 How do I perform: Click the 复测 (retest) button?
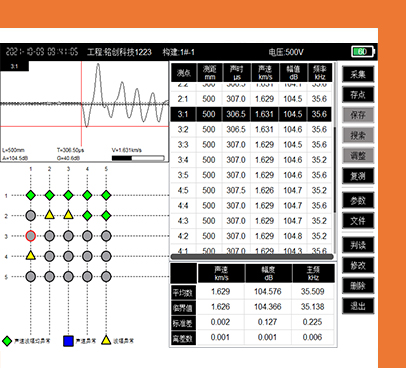click(x=358, y=176)
